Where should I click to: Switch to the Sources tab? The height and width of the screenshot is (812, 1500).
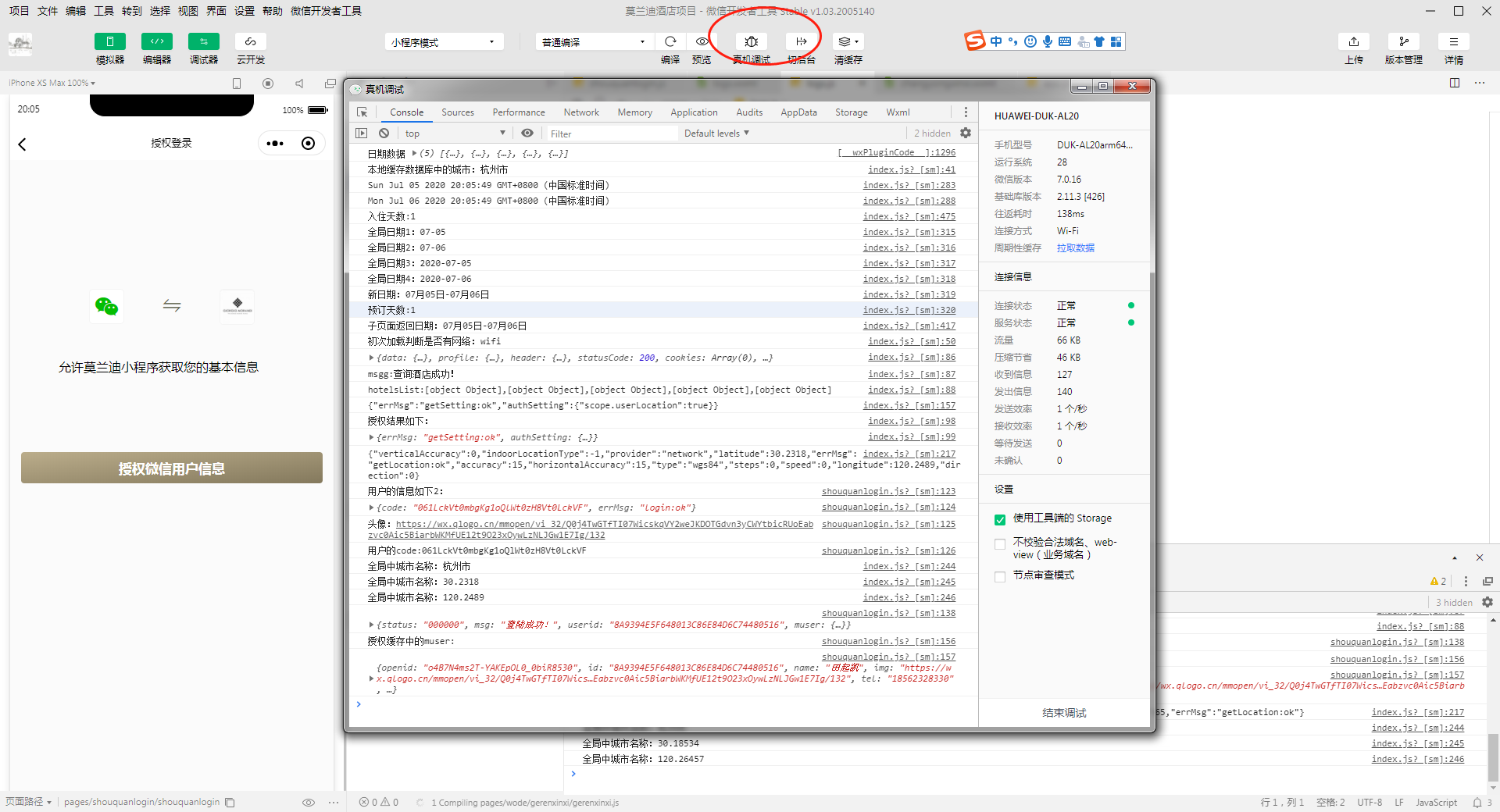tap(458, 112)
